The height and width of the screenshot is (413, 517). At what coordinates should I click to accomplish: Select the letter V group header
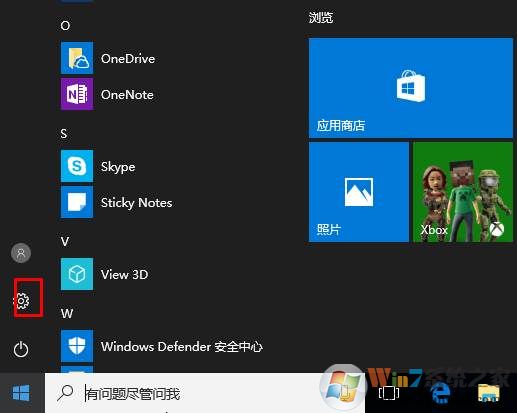[65, 241]
